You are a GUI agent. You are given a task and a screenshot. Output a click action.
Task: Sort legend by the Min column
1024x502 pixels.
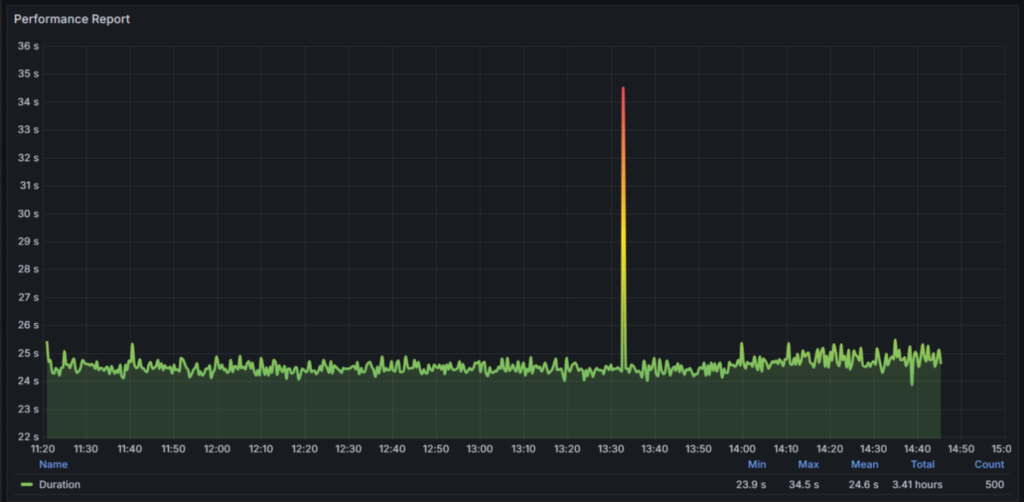[756, 464]
